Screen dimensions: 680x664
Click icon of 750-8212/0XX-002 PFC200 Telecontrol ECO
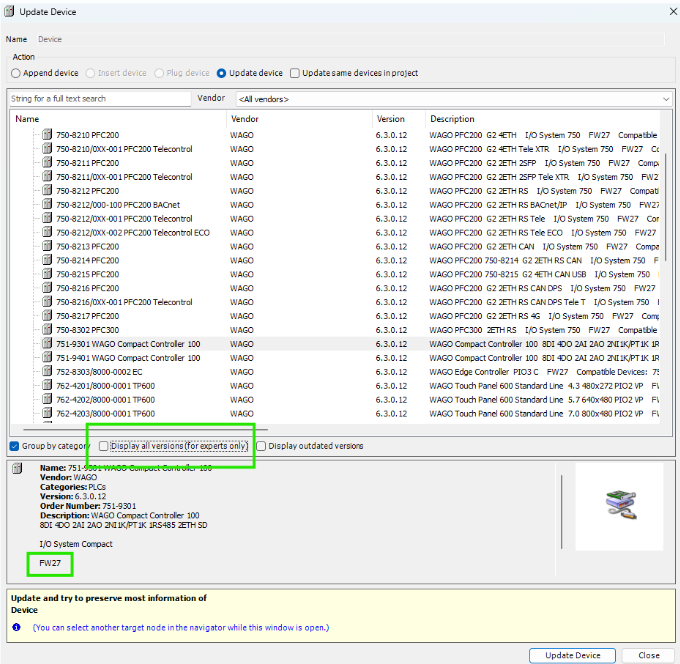[47, 232]
